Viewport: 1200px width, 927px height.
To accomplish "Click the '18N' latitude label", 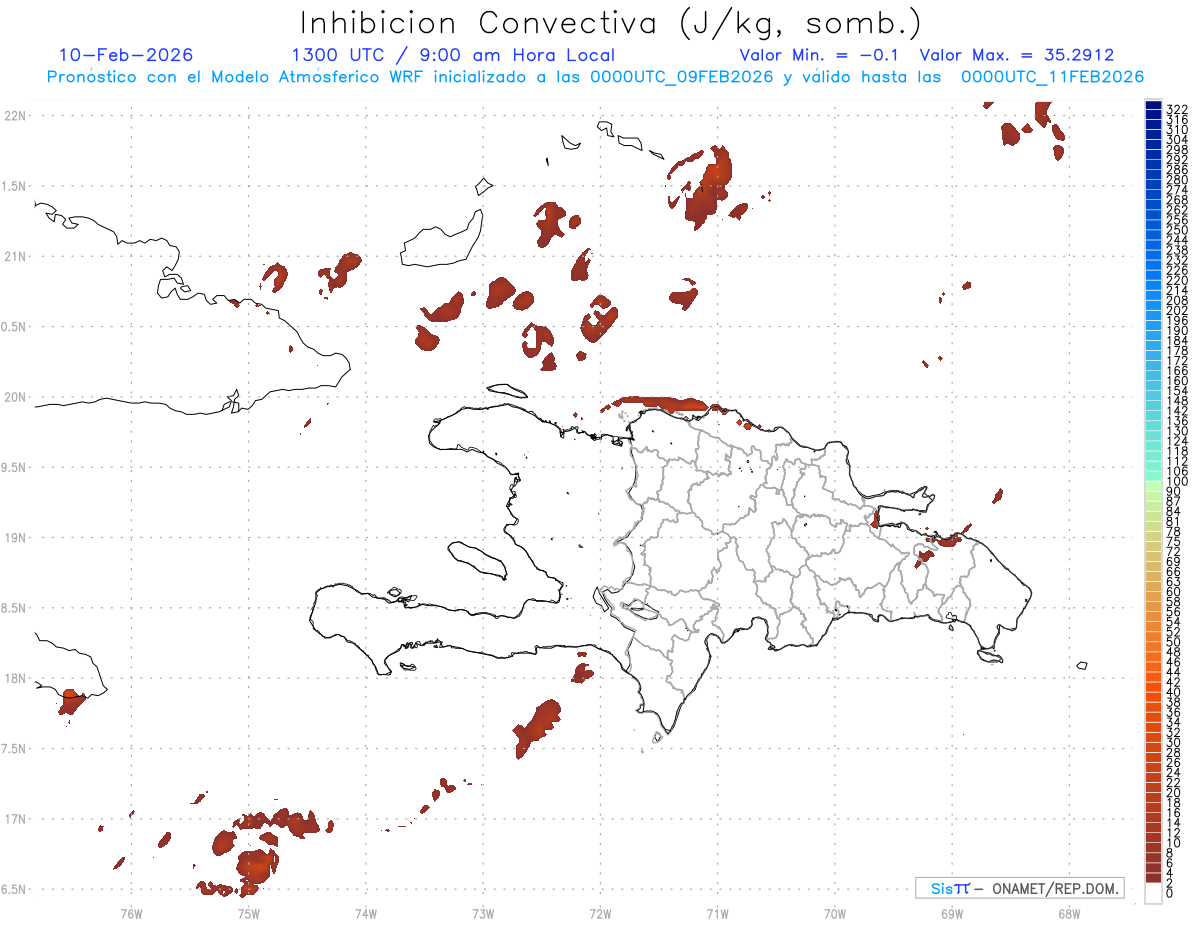I will click(x=15, y=678).
